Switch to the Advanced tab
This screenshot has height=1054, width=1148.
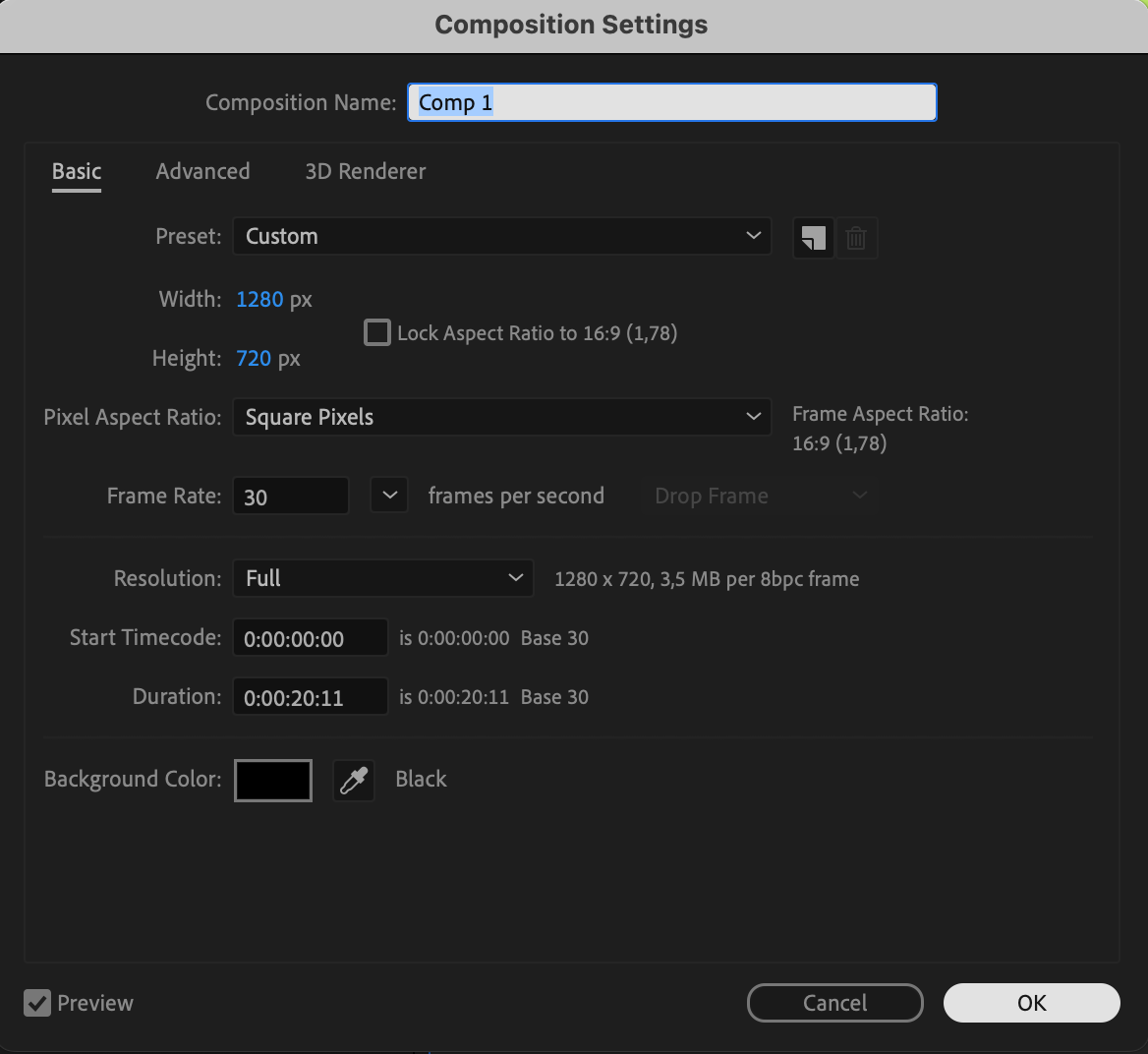(x=202, y=171)
